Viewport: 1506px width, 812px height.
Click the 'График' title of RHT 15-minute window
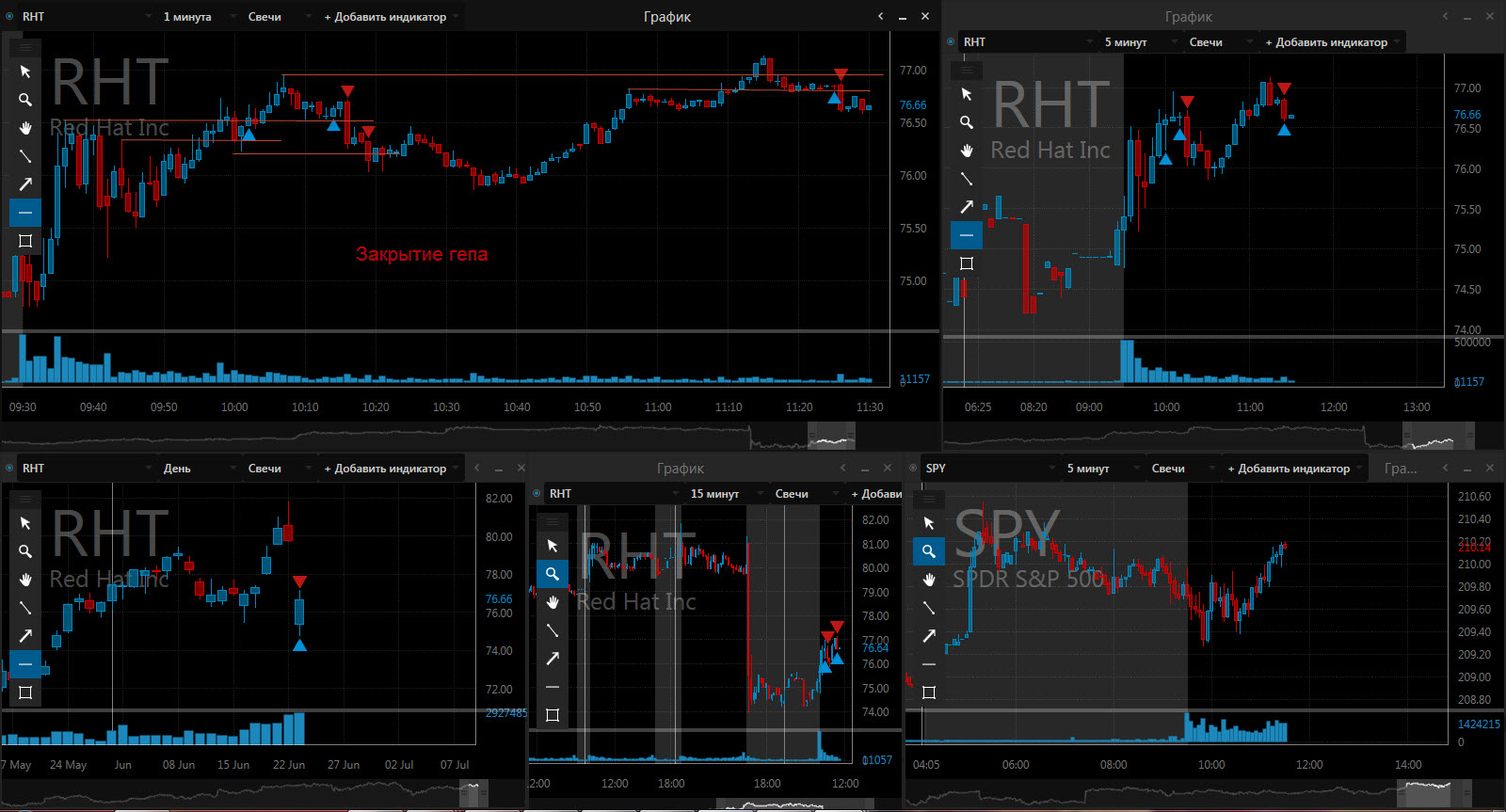(681, 468)
